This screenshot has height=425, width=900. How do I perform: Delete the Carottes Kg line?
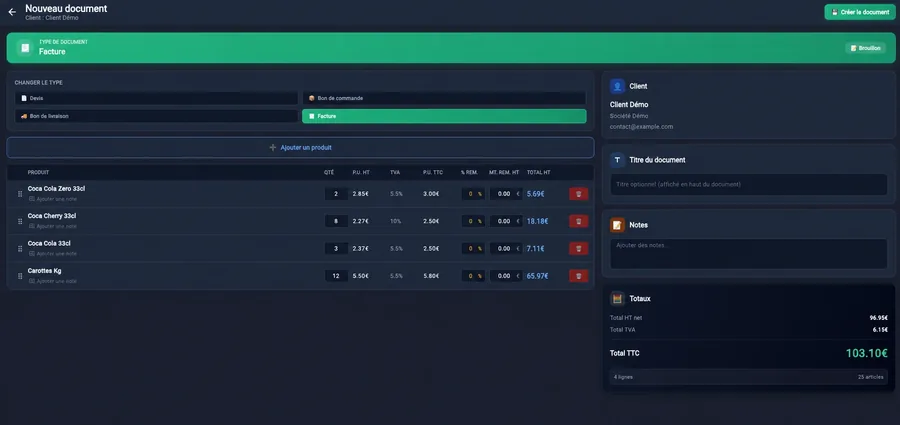coord(579,276)
